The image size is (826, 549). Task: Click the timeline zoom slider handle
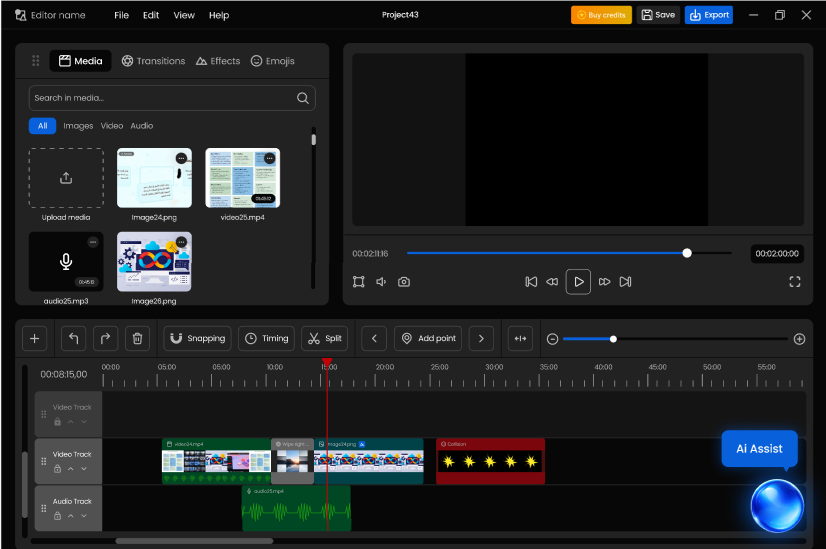pos(613,339)
